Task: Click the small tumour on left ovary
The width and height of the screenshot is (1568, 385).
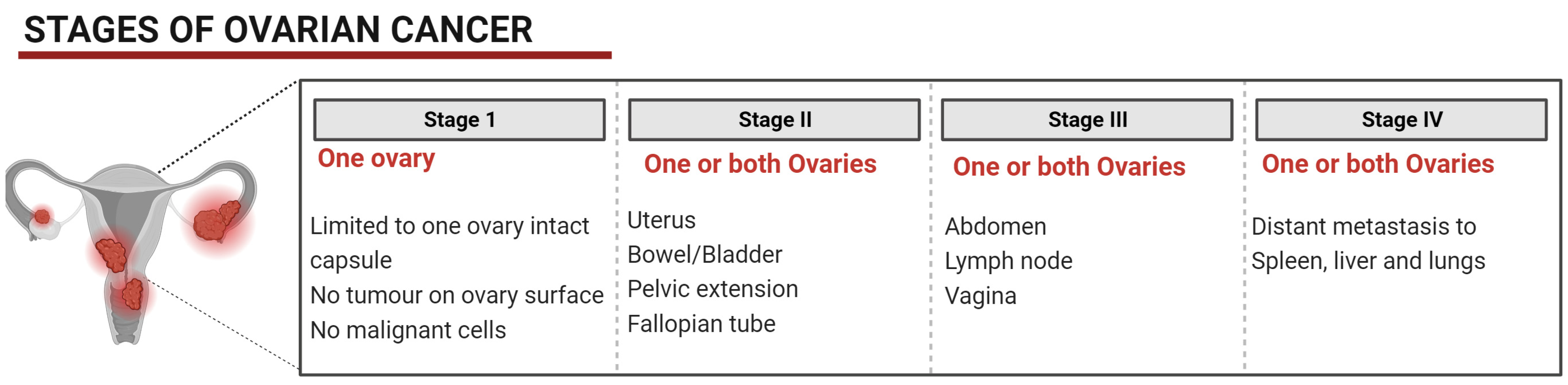Action: (42, 216)
